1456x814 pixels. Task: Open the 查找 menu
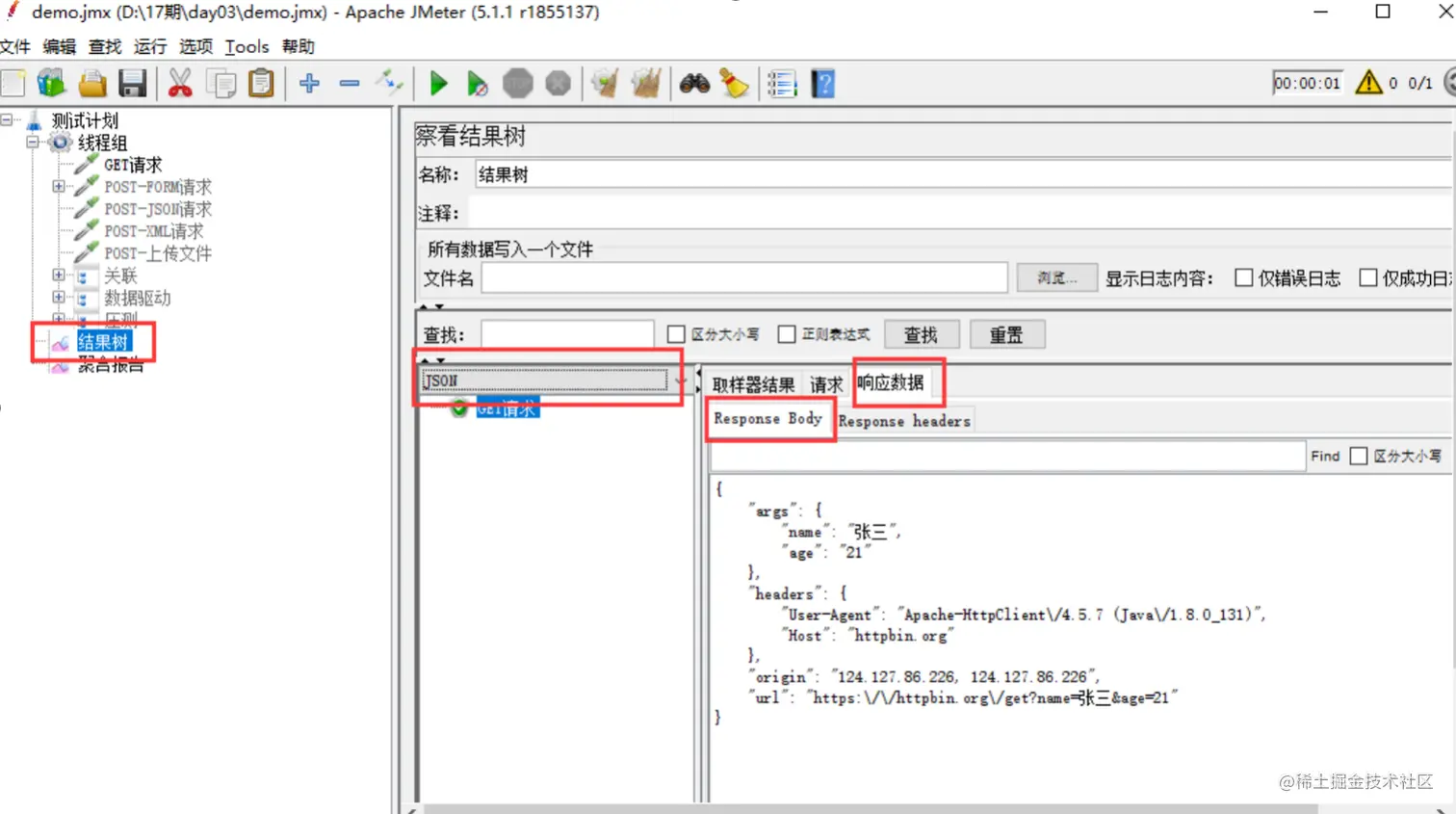click(x=105, y=46)
